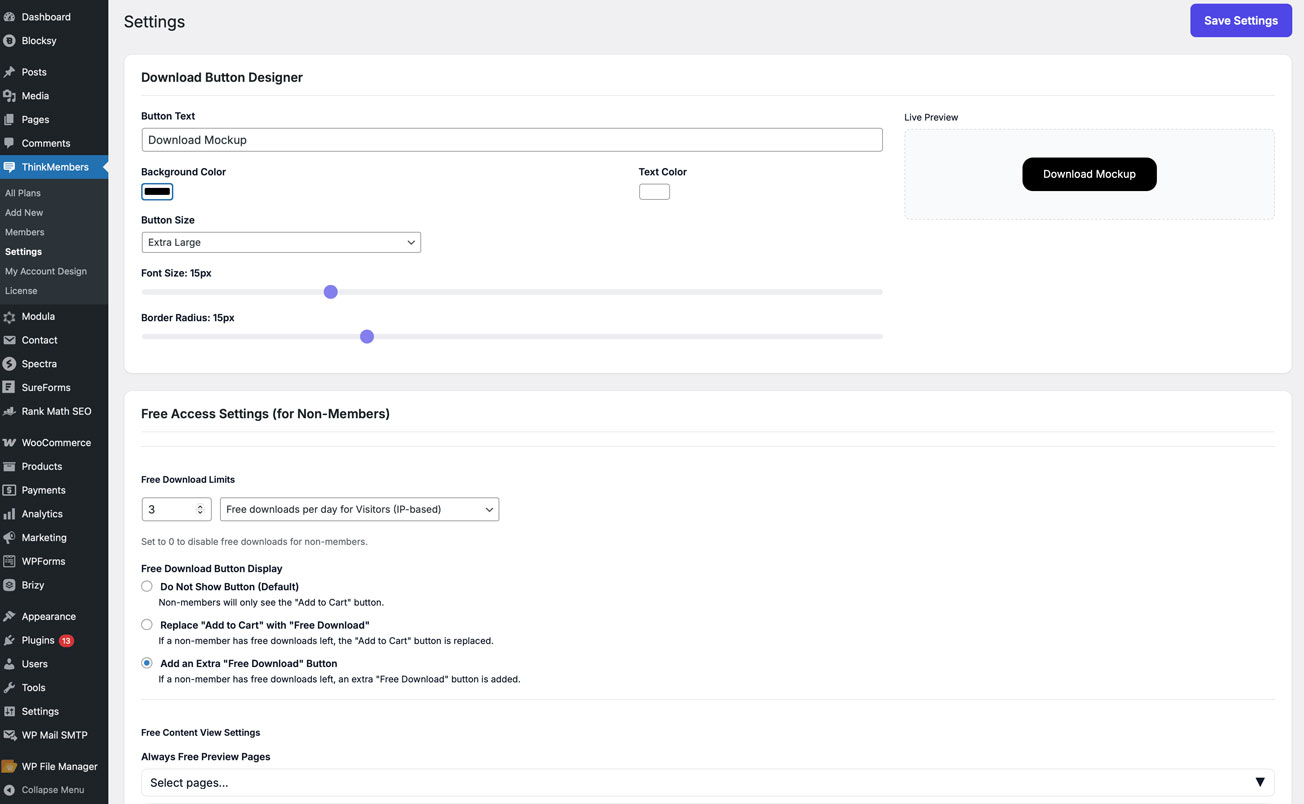Click the Text Color swatch
Image resolution: width=1304 pixels, height=804 pixels.
(x=654, y=191)
